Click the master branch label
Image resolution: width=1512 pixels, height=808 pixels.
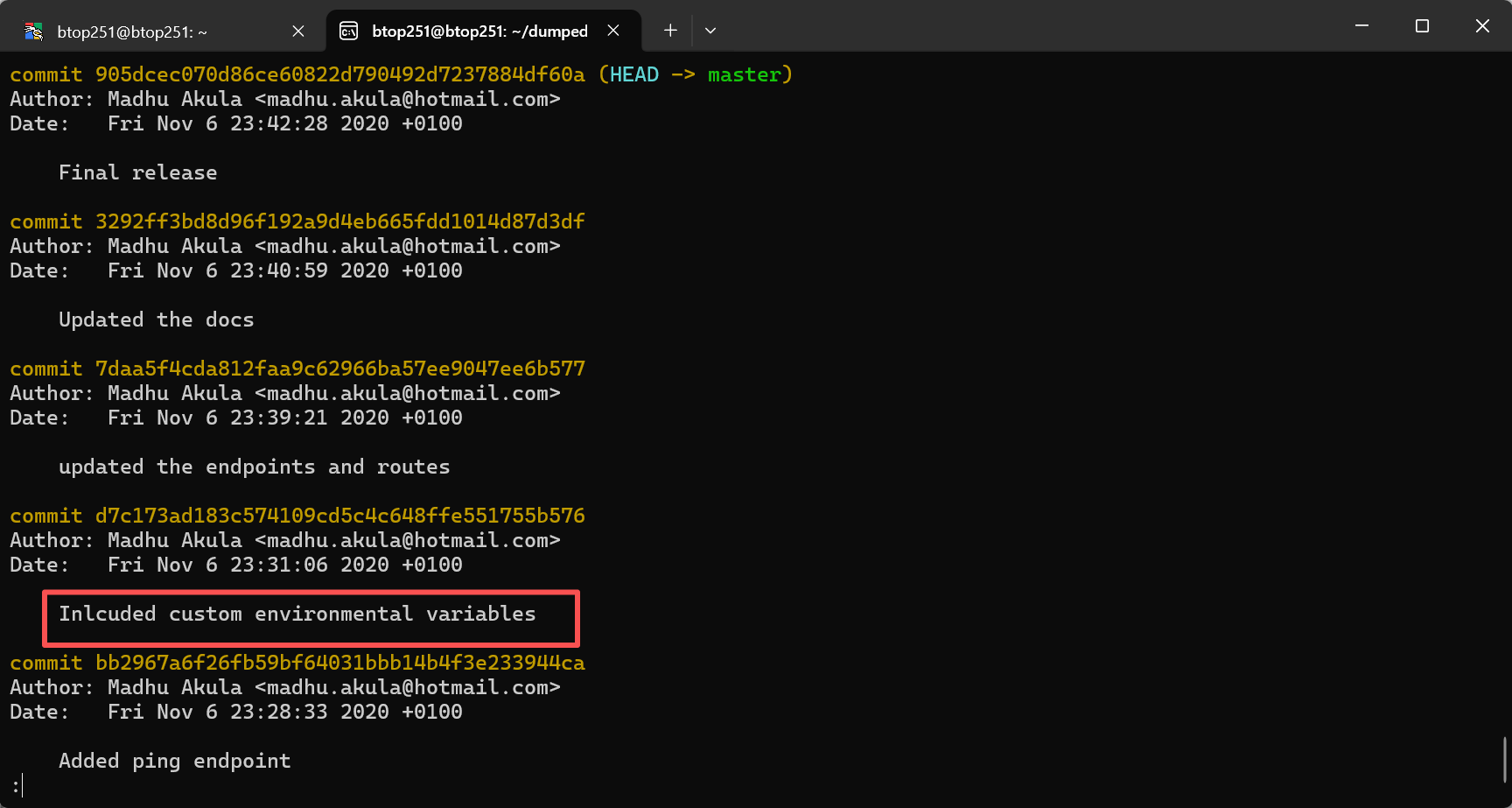tap(745, 74)
